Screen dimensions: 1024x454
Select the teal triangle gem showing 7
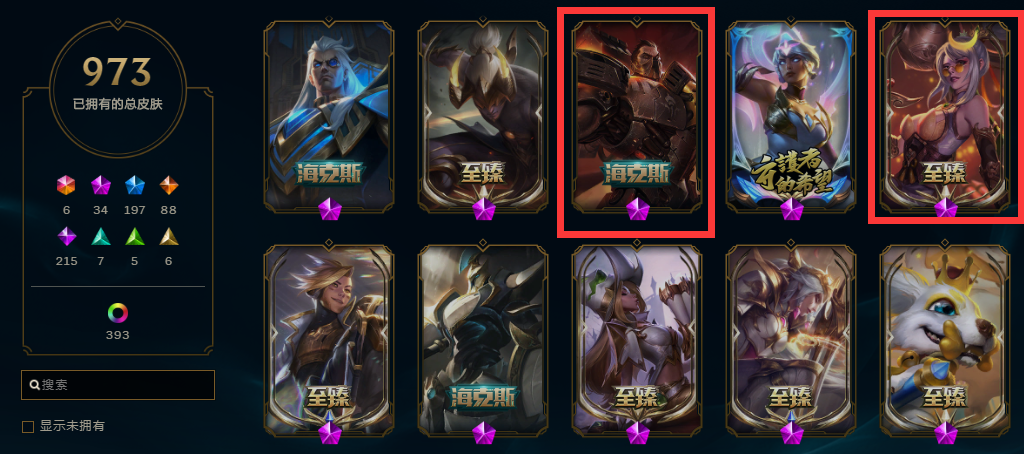point(101,236)
